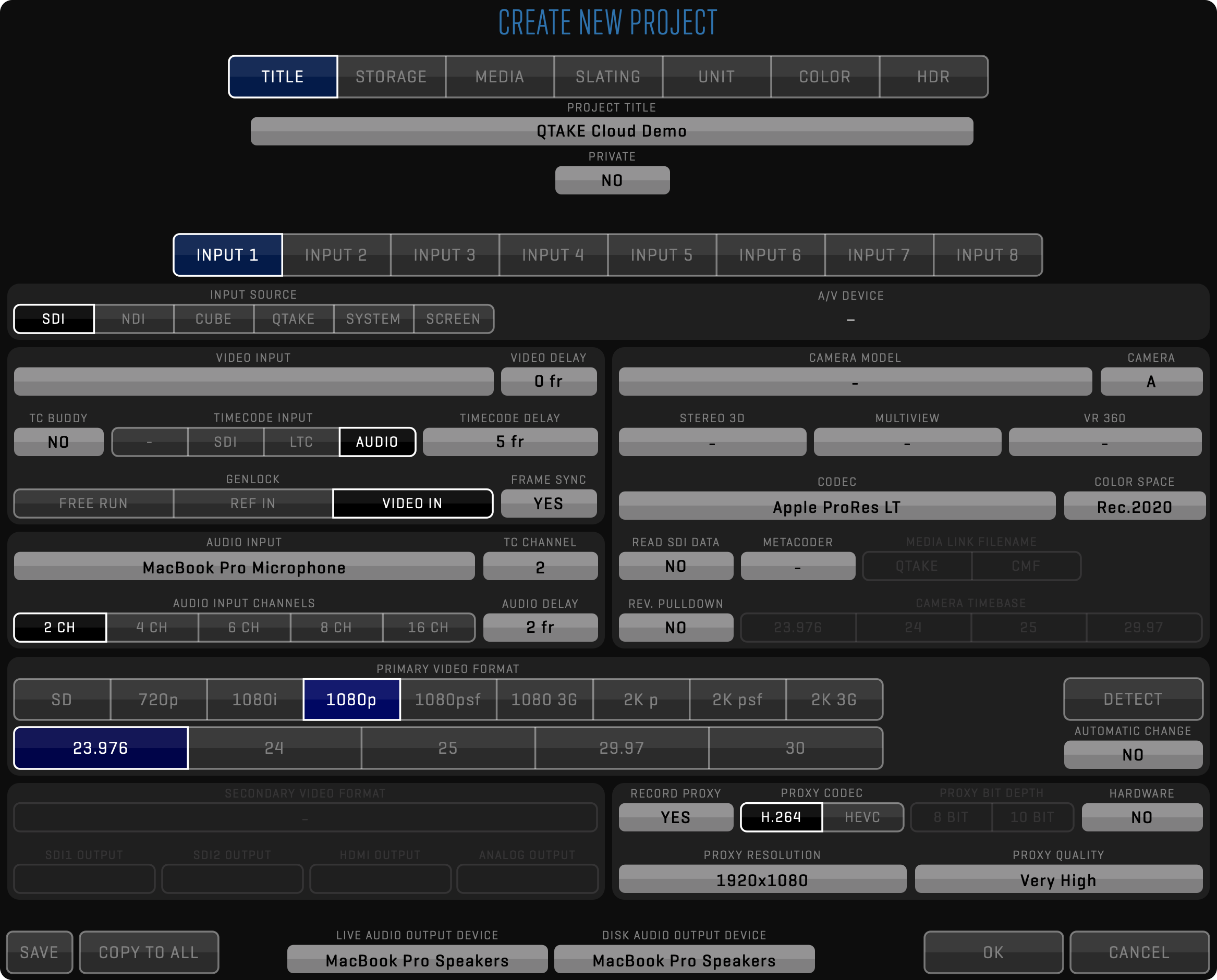Click the DETECT button for video format
This screenshot has width=1217, height=980.
click(1133, 699)
